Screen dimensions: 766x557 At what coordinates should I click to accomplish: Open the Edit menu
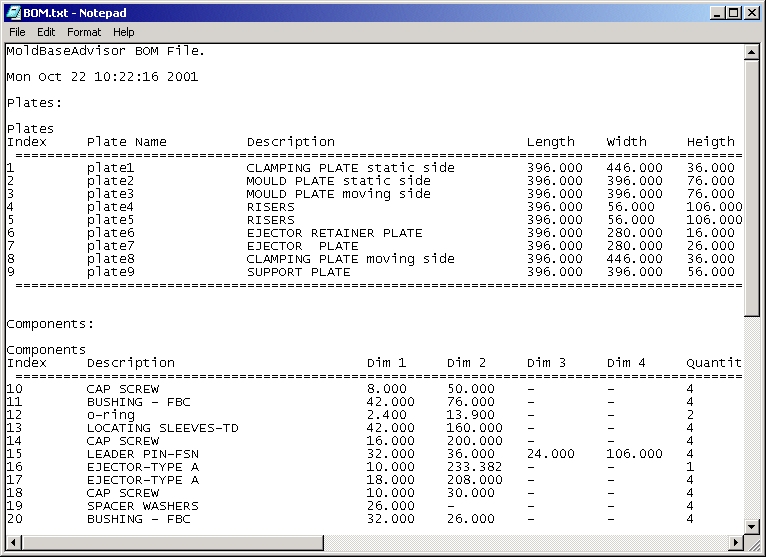coord(46,32)
